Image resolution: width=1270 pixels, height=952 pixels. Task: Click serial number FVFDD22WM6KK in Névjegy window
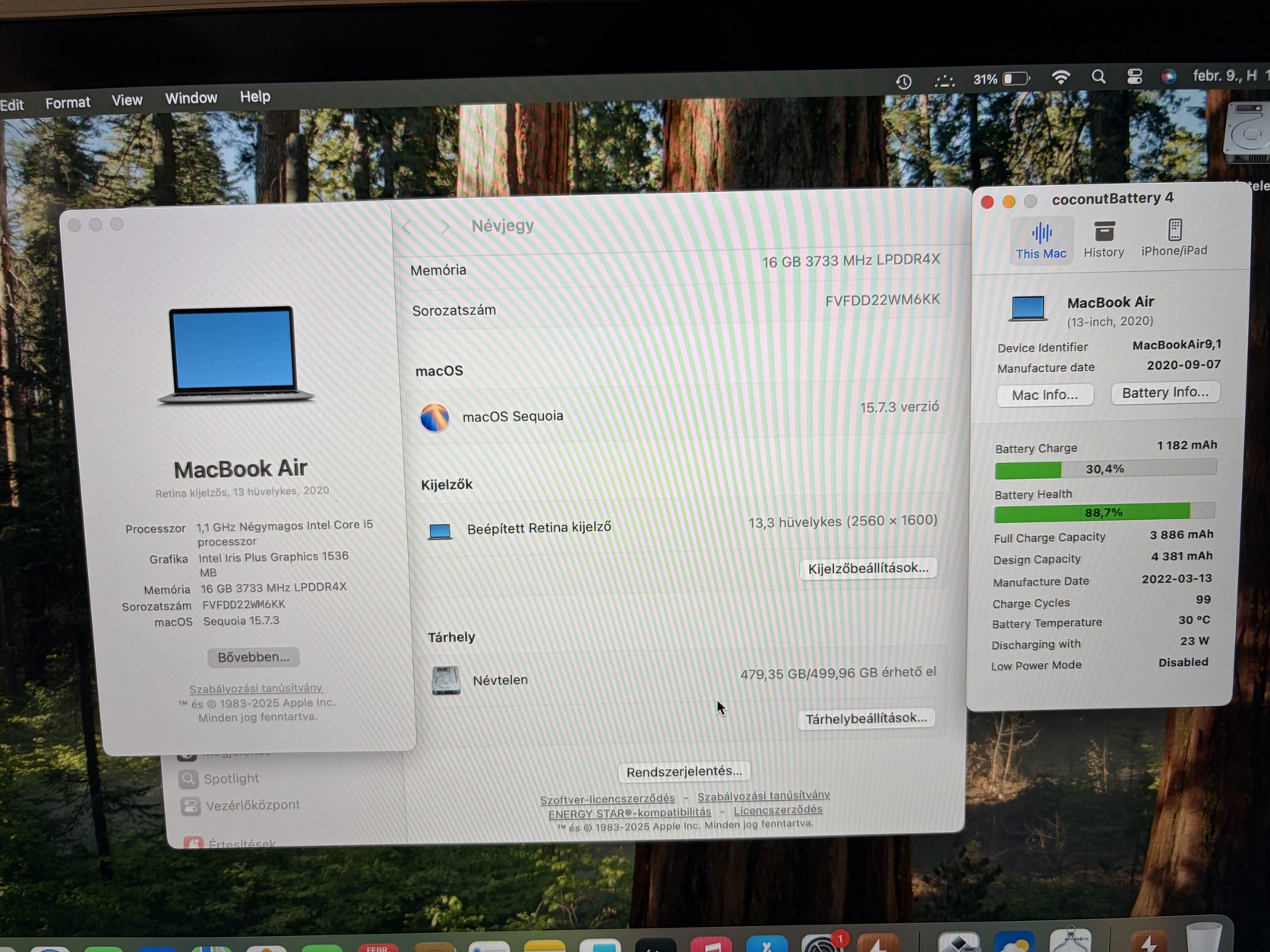883,300
